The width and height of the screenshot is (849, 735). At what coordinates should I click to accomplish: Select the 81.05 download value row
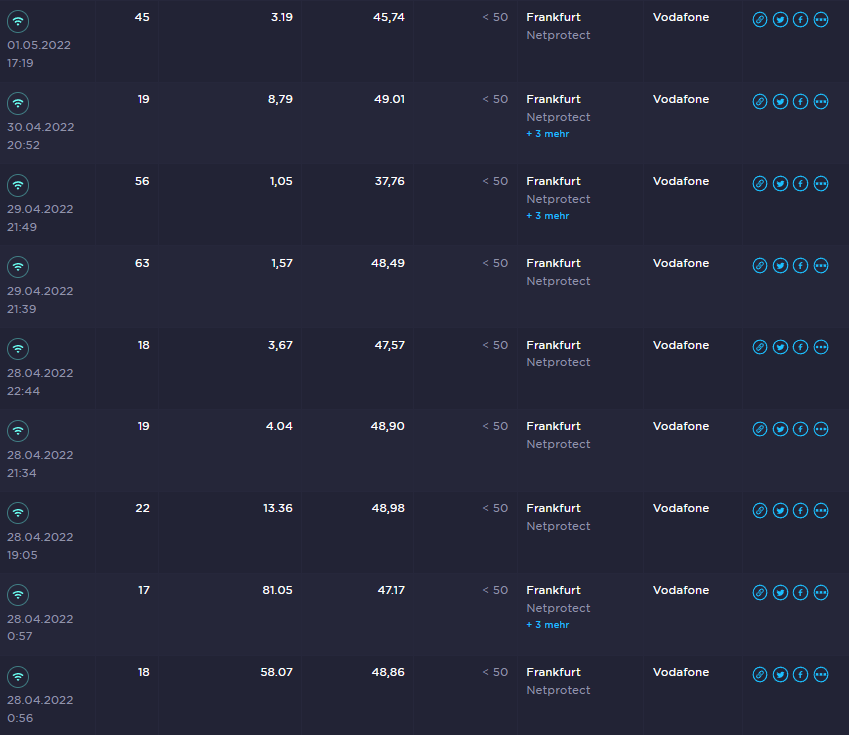277,590
